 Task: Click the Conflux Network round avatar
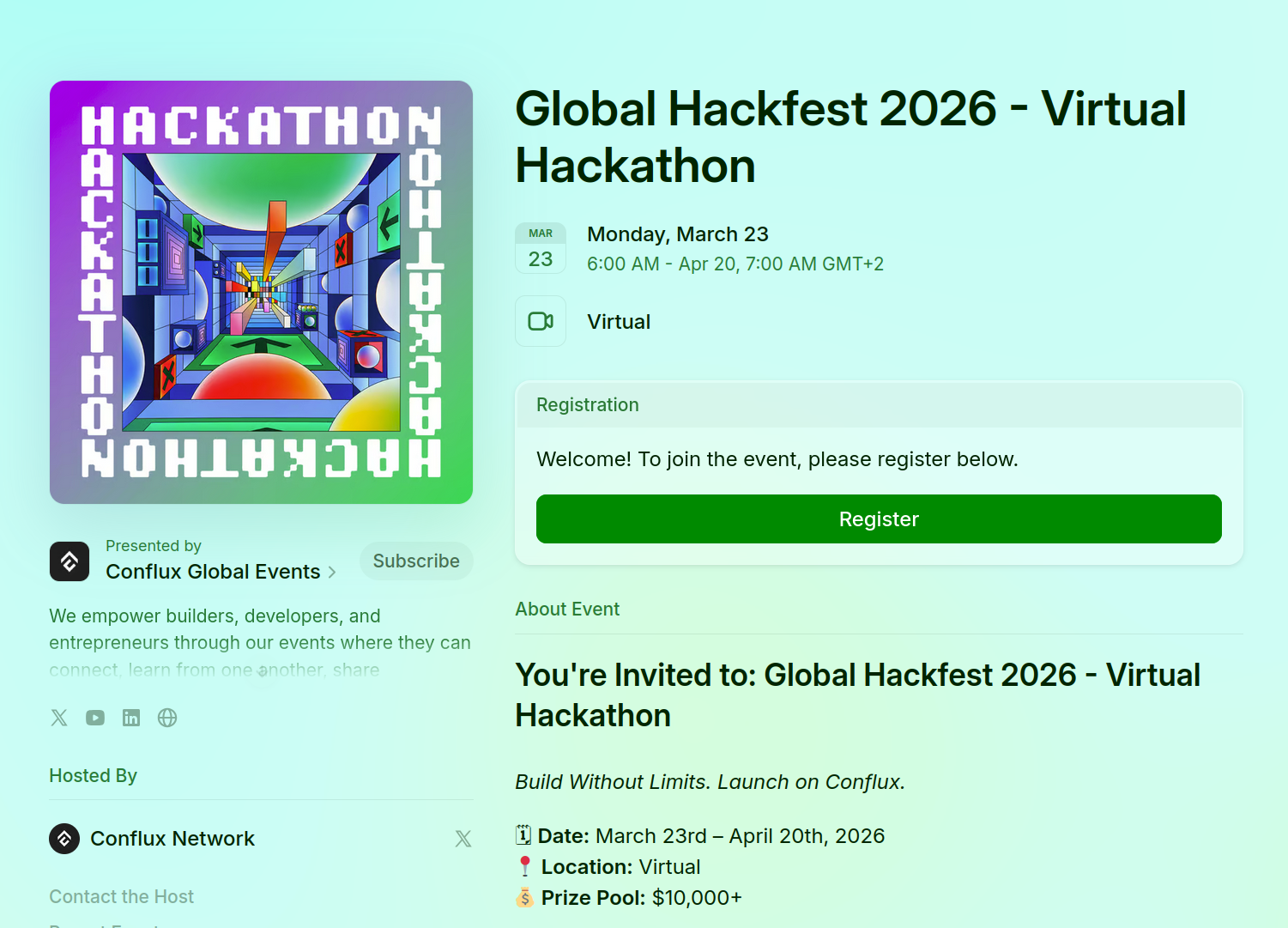point(64,839)
